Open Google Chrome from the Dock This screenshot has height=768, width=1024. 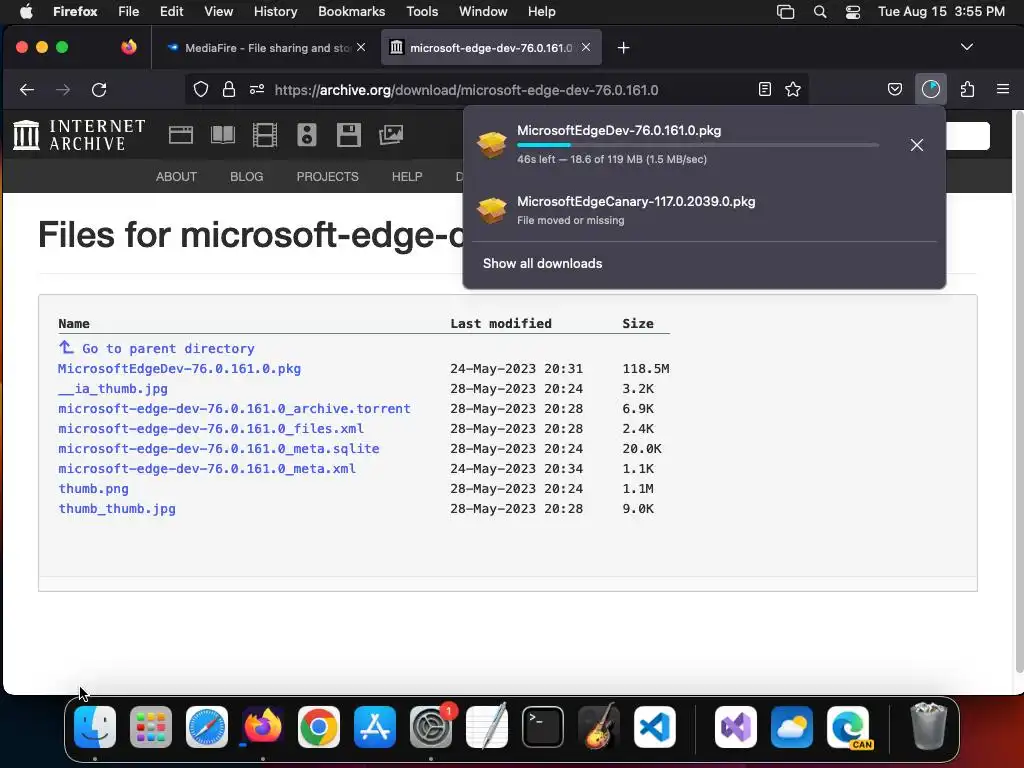(319, 727)
